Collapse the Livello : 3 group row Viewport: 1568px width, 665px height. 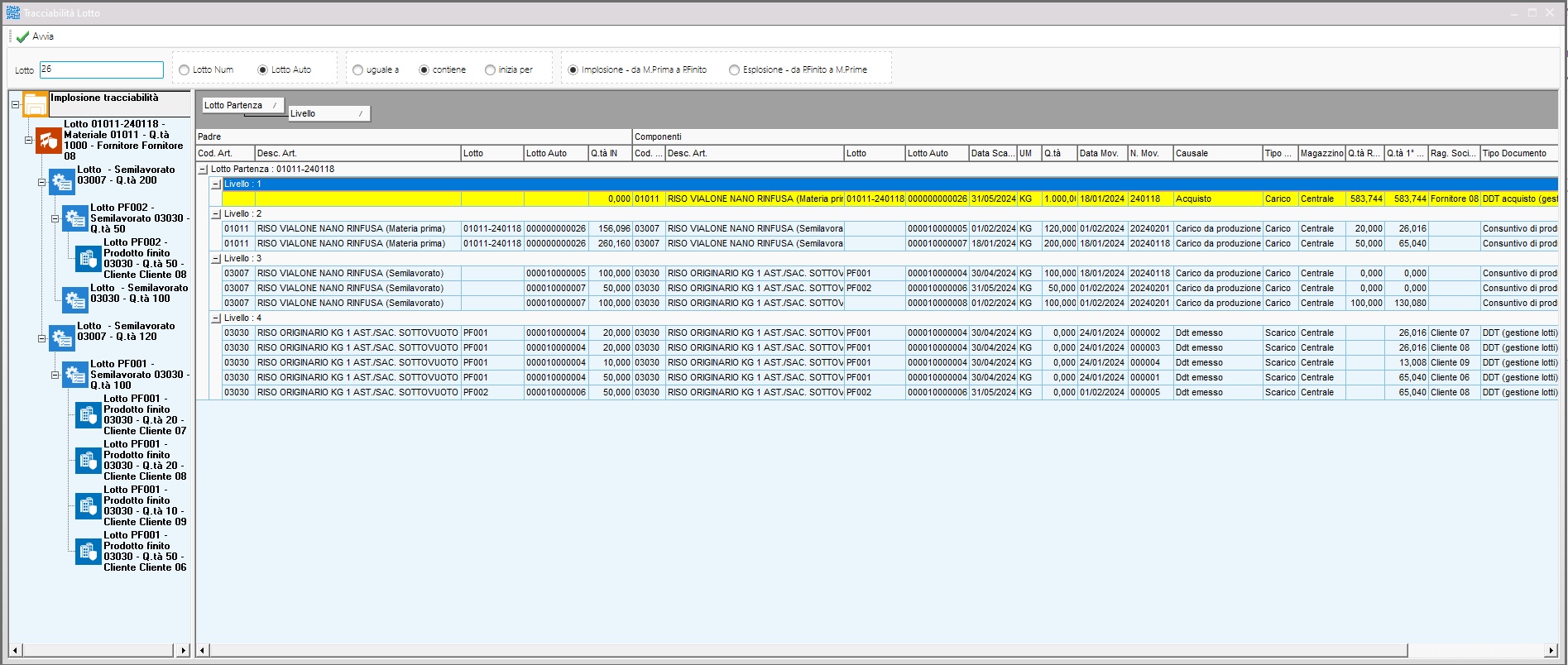pyautogui.click(x=216, y=259)
